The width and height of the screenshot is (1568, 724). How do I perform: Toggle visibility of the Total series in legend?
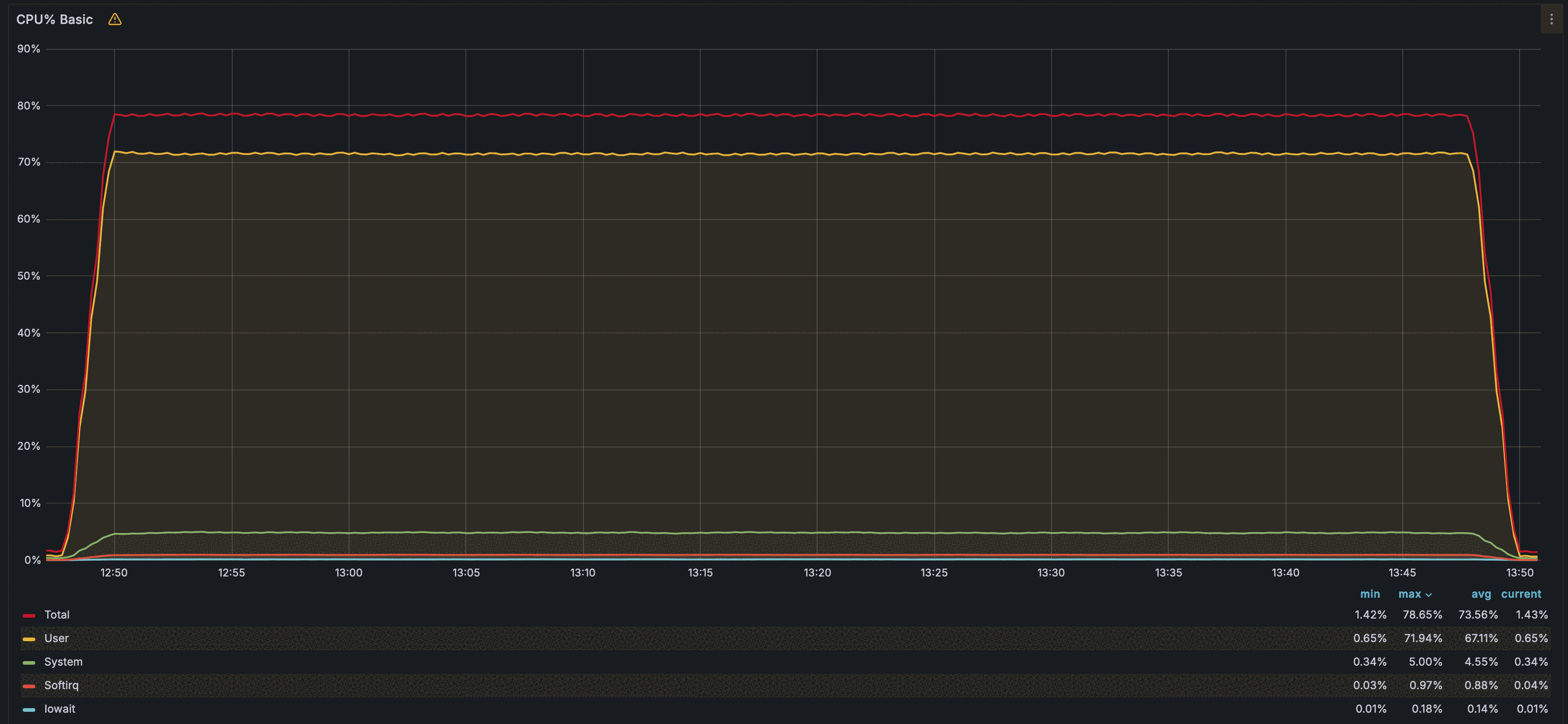(x=57, y=614)
